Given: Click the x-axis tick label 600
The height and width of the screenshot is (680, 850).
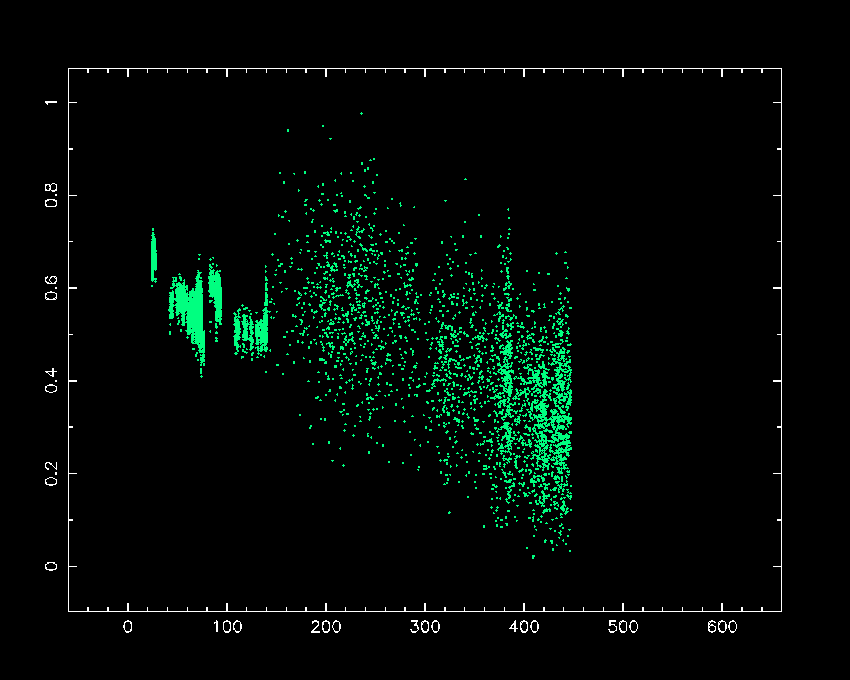Looking at the screenshot, I should click(722, 627).
